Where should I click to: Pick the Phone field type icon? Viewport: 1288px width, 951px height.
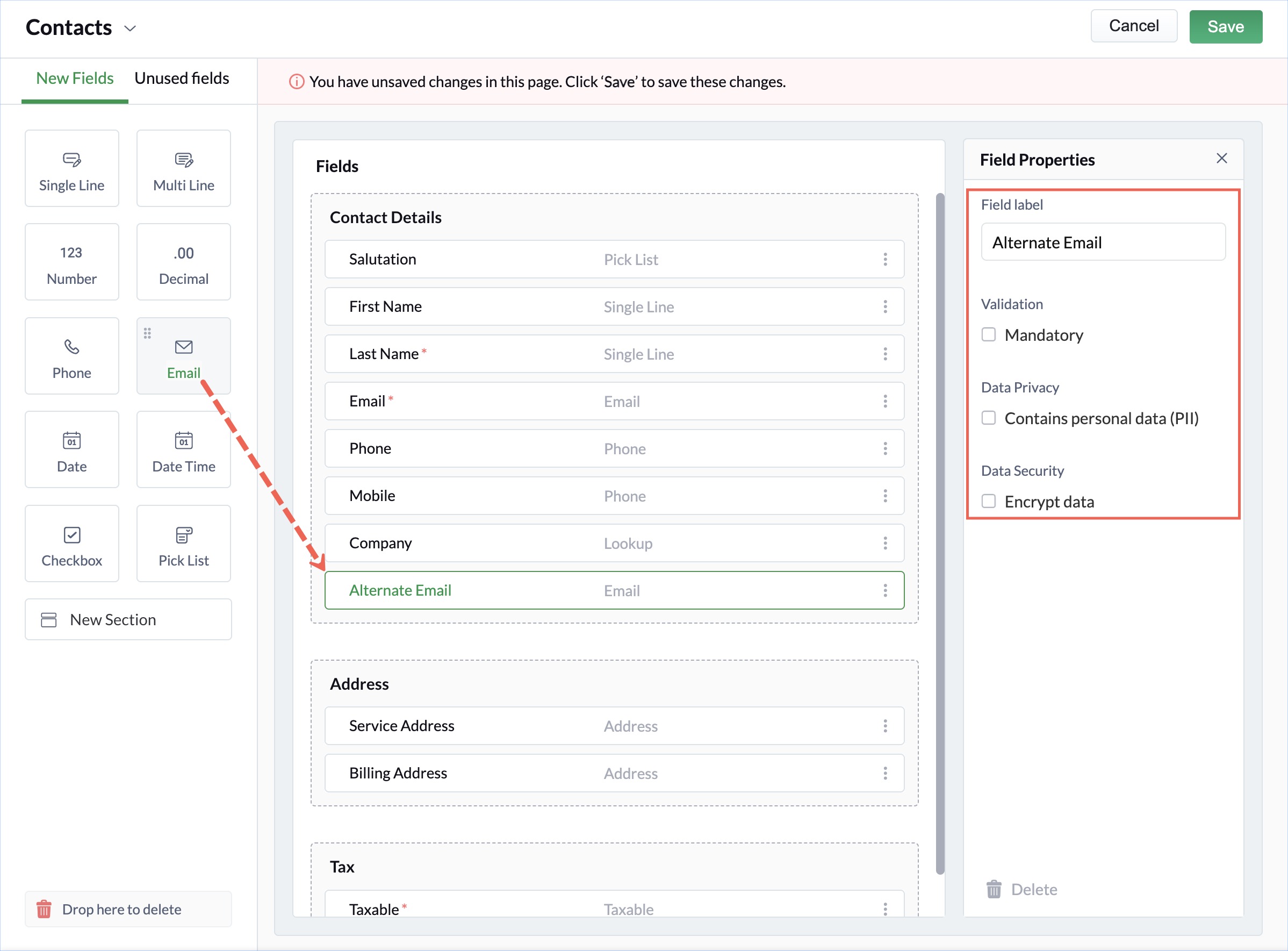tap(71, 347)
